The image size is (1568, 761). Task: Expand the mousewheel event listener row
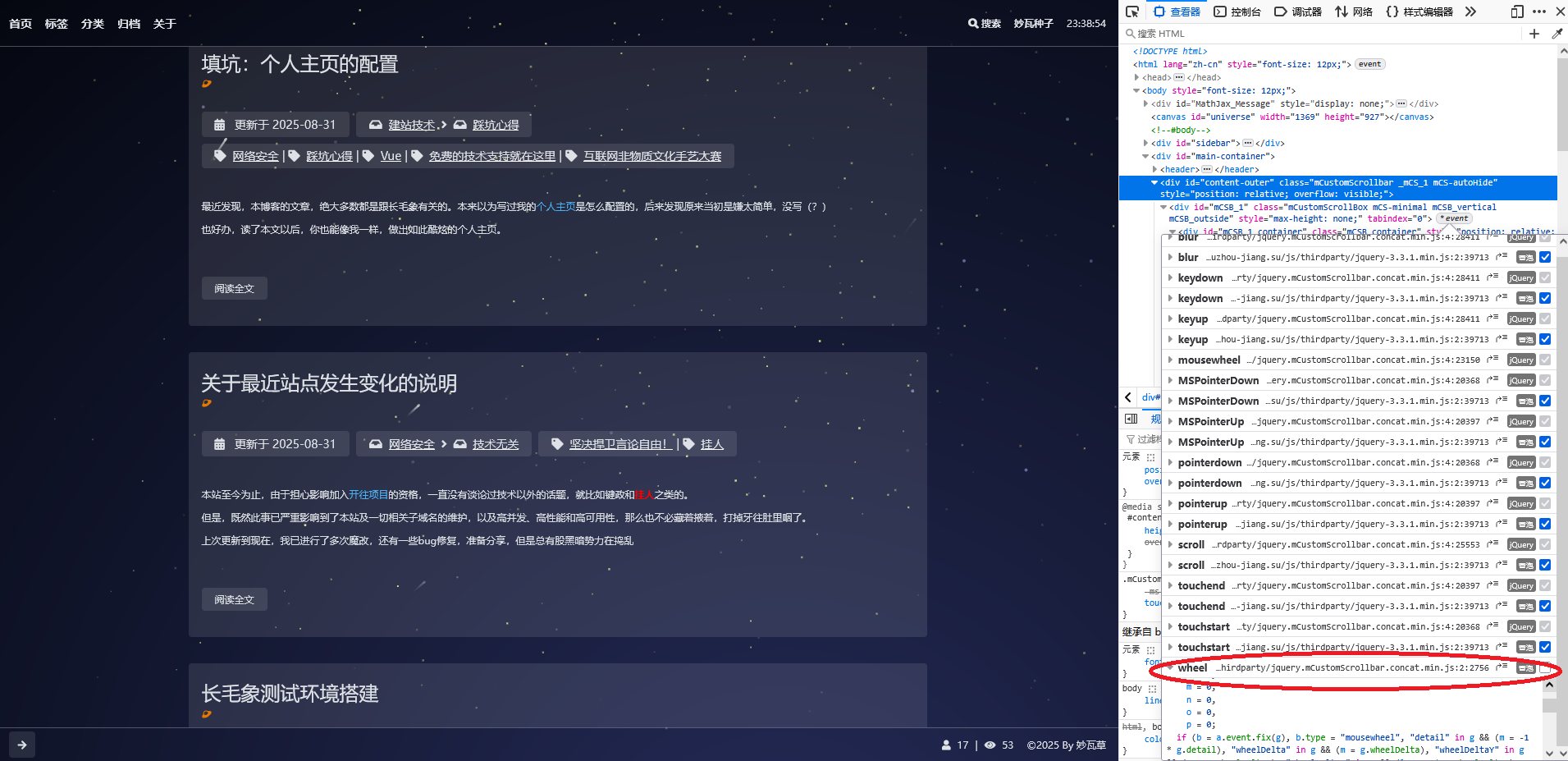click(1170, 360)
